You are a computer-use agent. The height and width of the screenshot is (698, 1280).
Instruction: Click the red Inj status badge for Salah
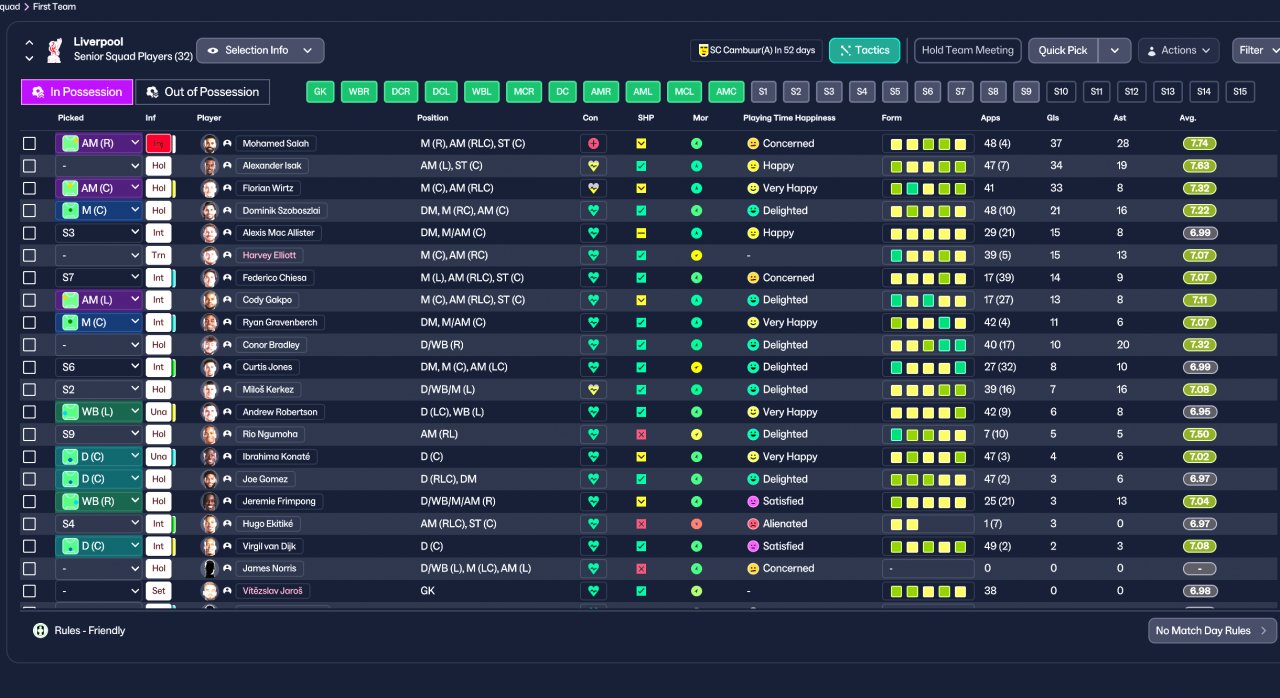point(158,144)
